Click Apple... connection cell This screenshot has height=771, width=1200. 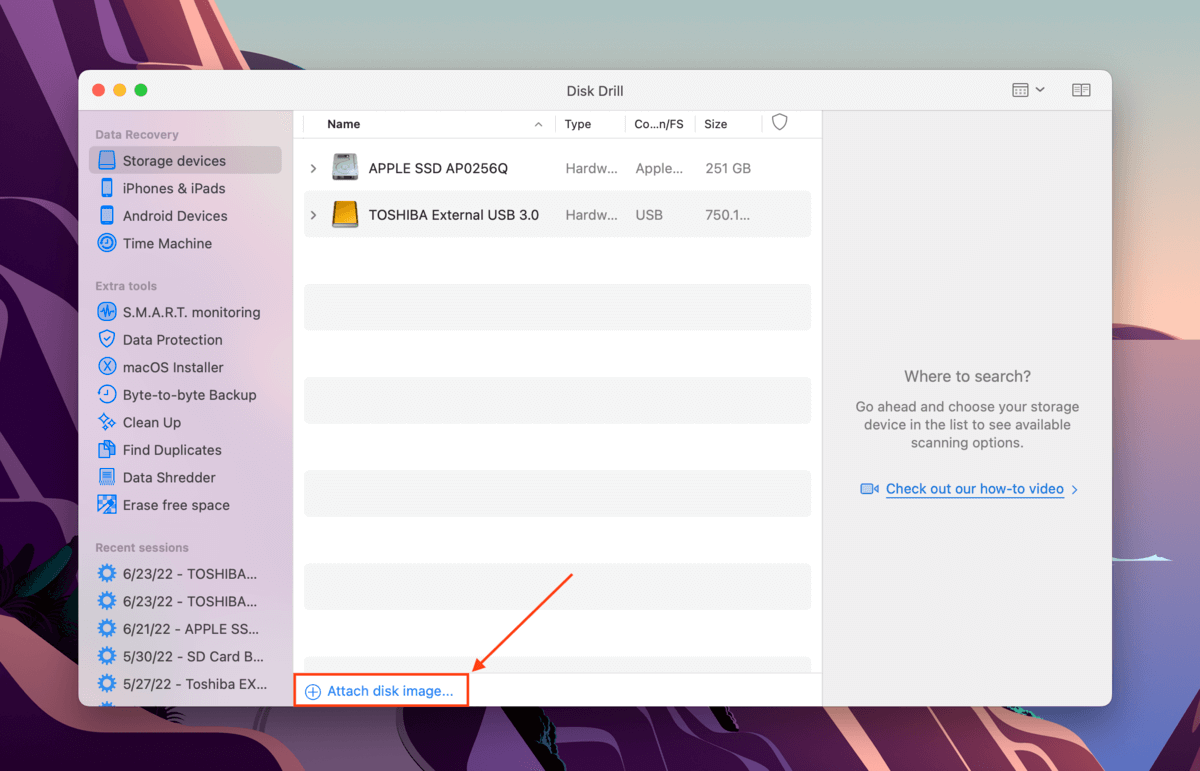[x=659, y=168]
